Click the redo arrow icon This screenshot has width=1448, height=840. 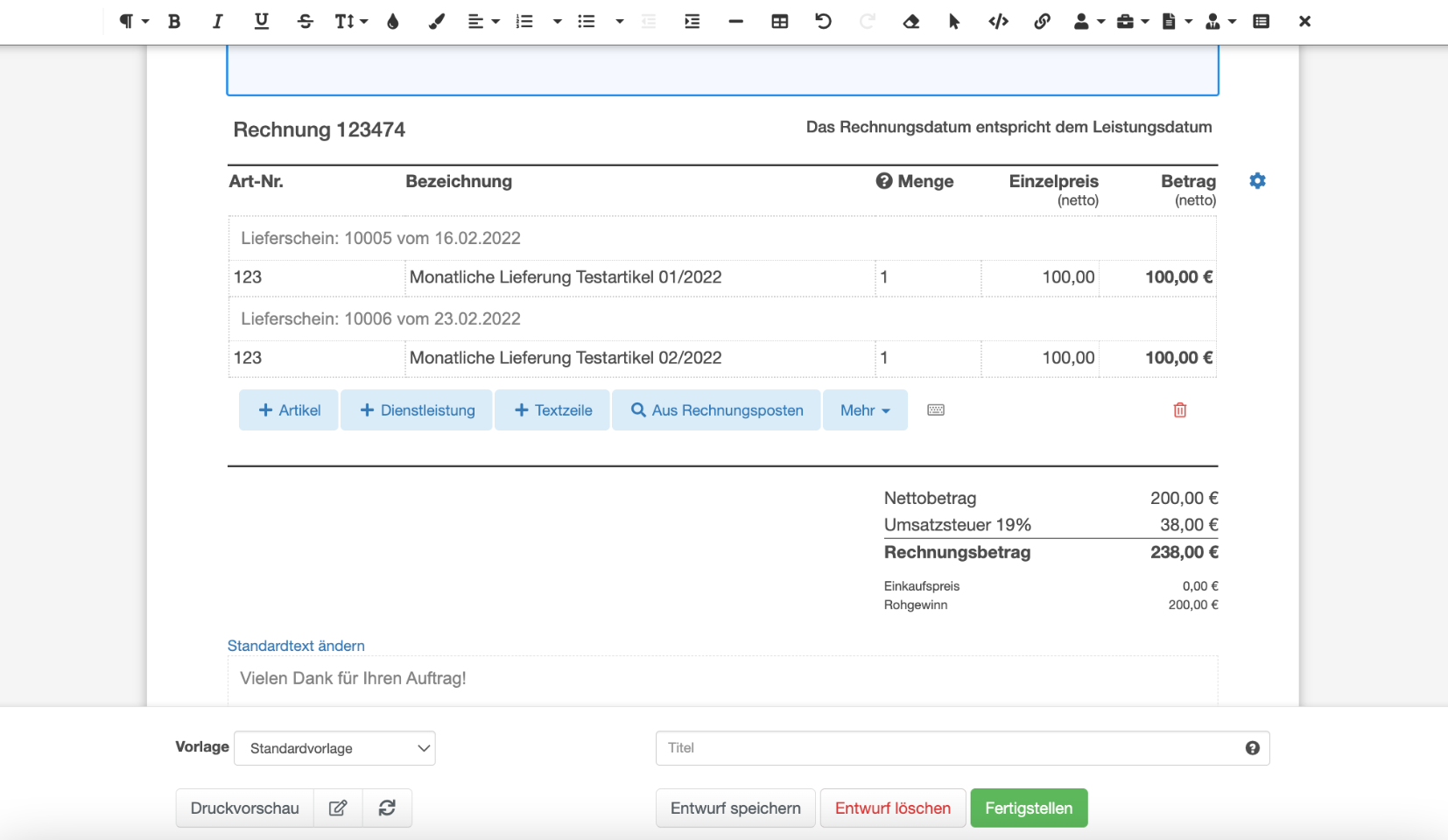click(x=867, y=21)
